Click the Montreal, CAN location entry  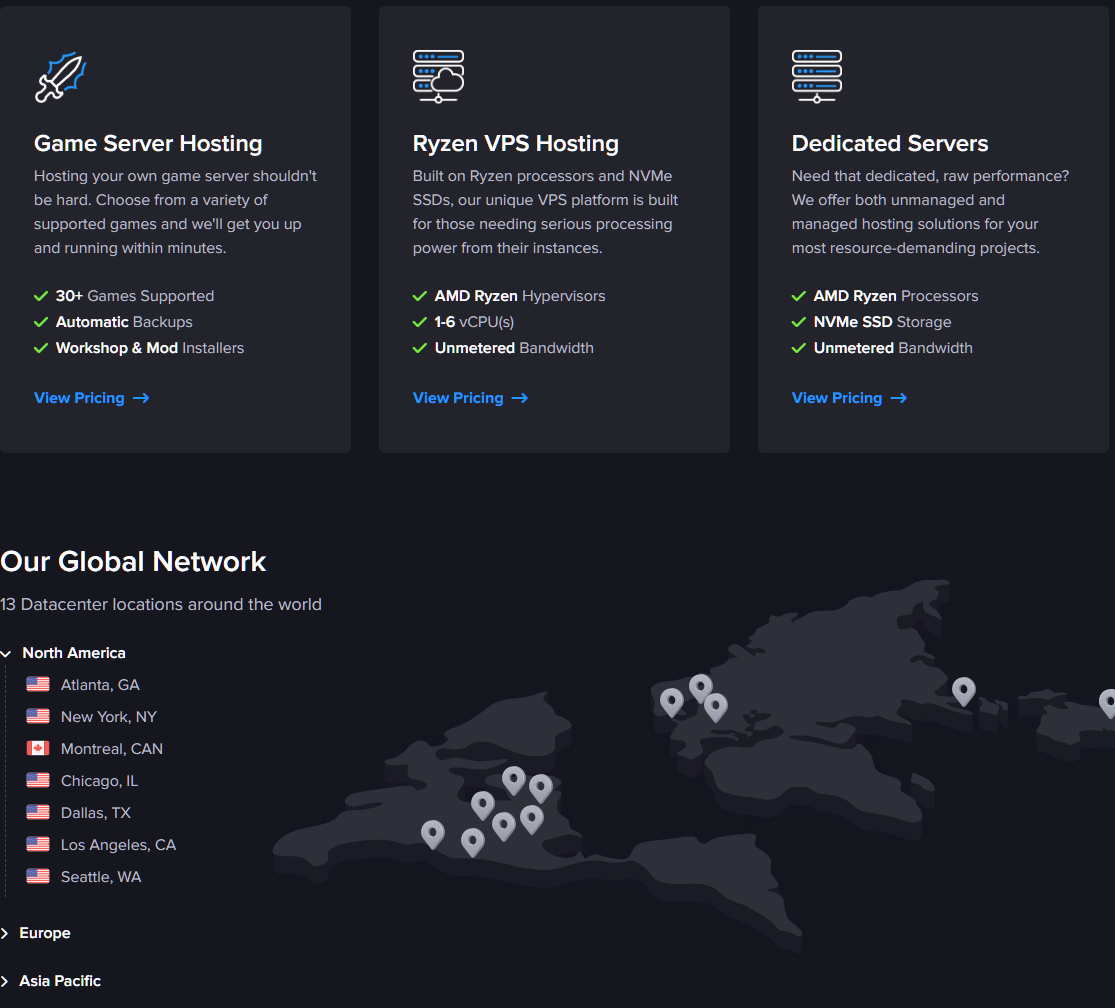click(x=111, y=749)
